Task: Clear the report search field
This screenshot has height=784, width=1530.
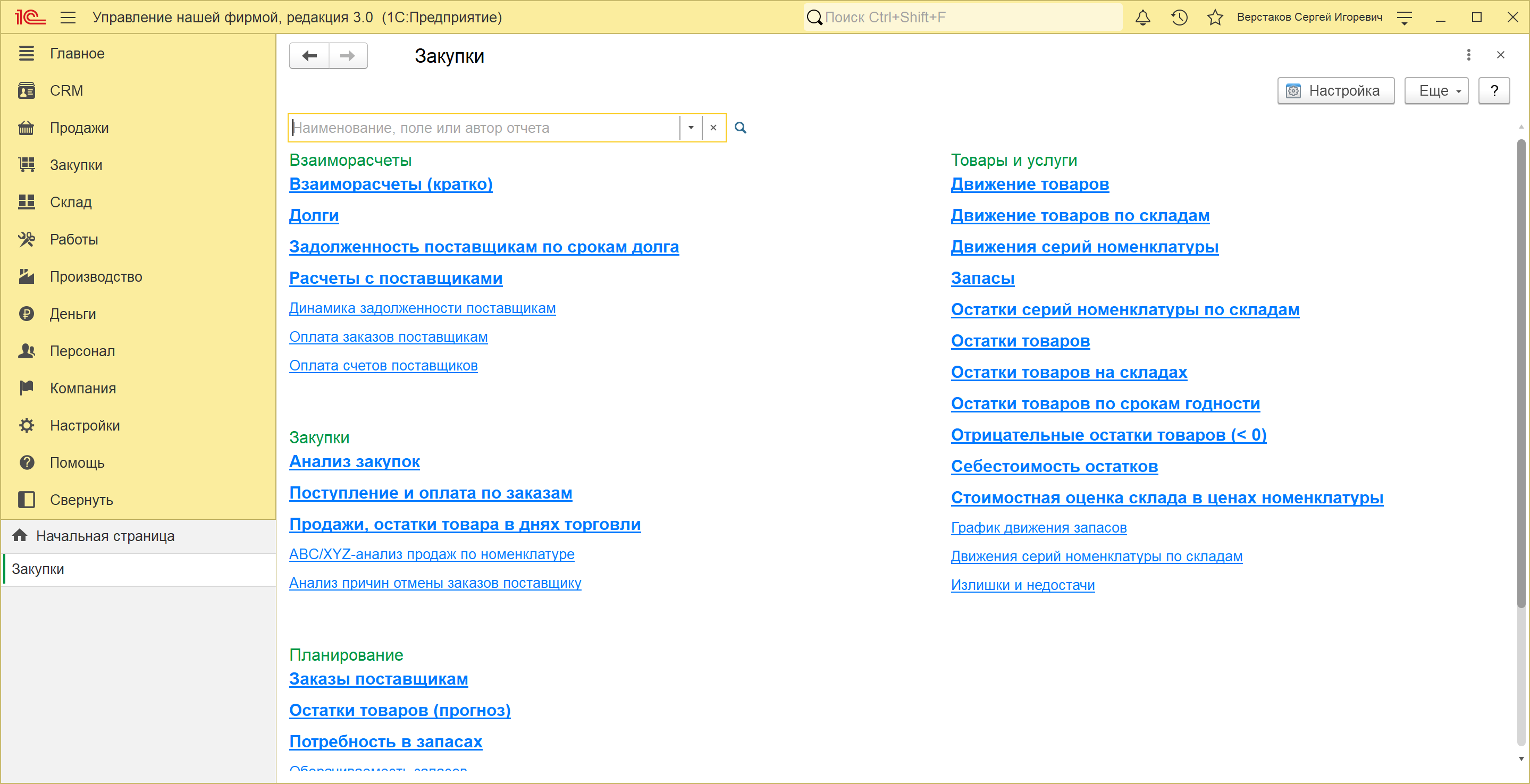Action: 713,128
